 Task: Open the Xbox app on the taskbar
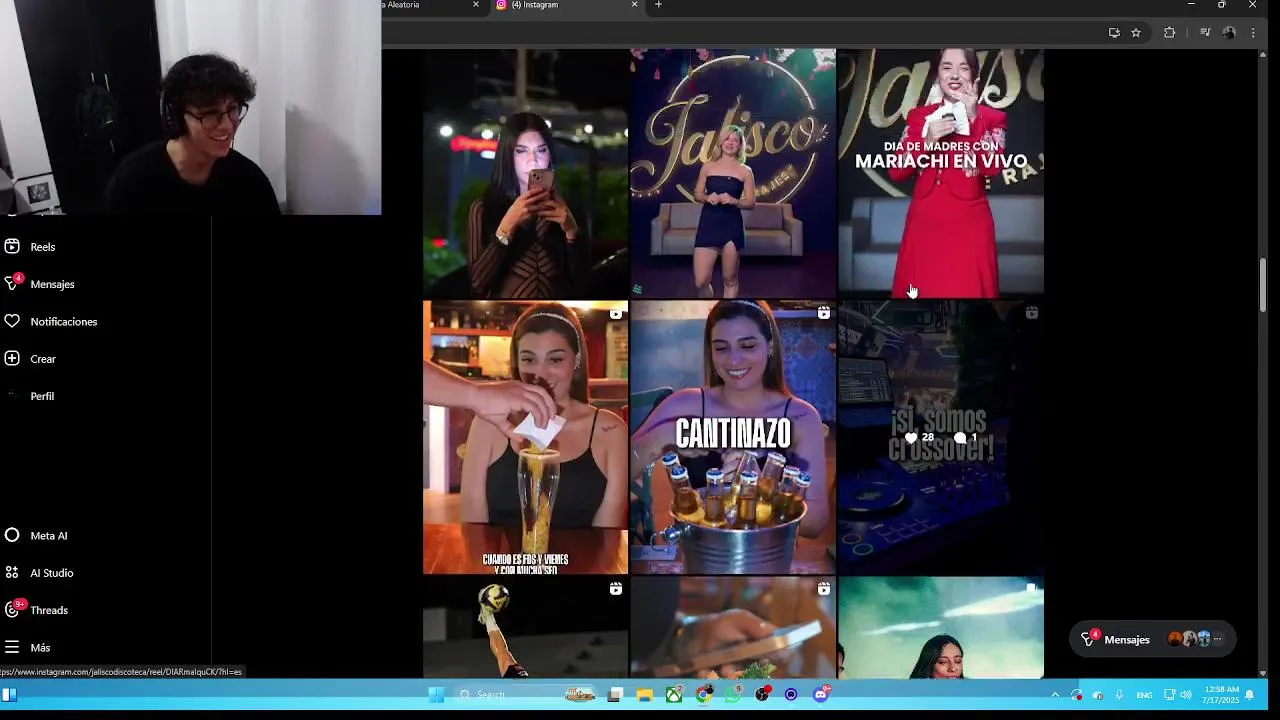tap(674, 694)
